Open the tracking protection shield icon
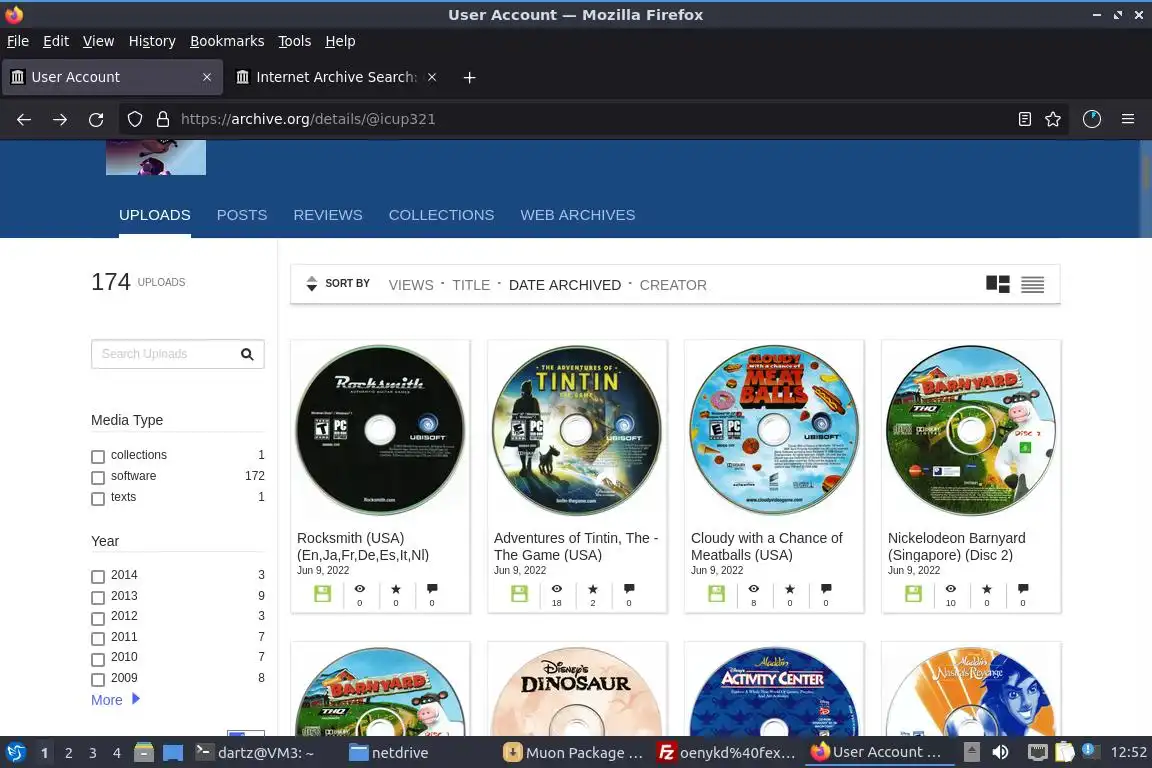 tap(134, 119)
